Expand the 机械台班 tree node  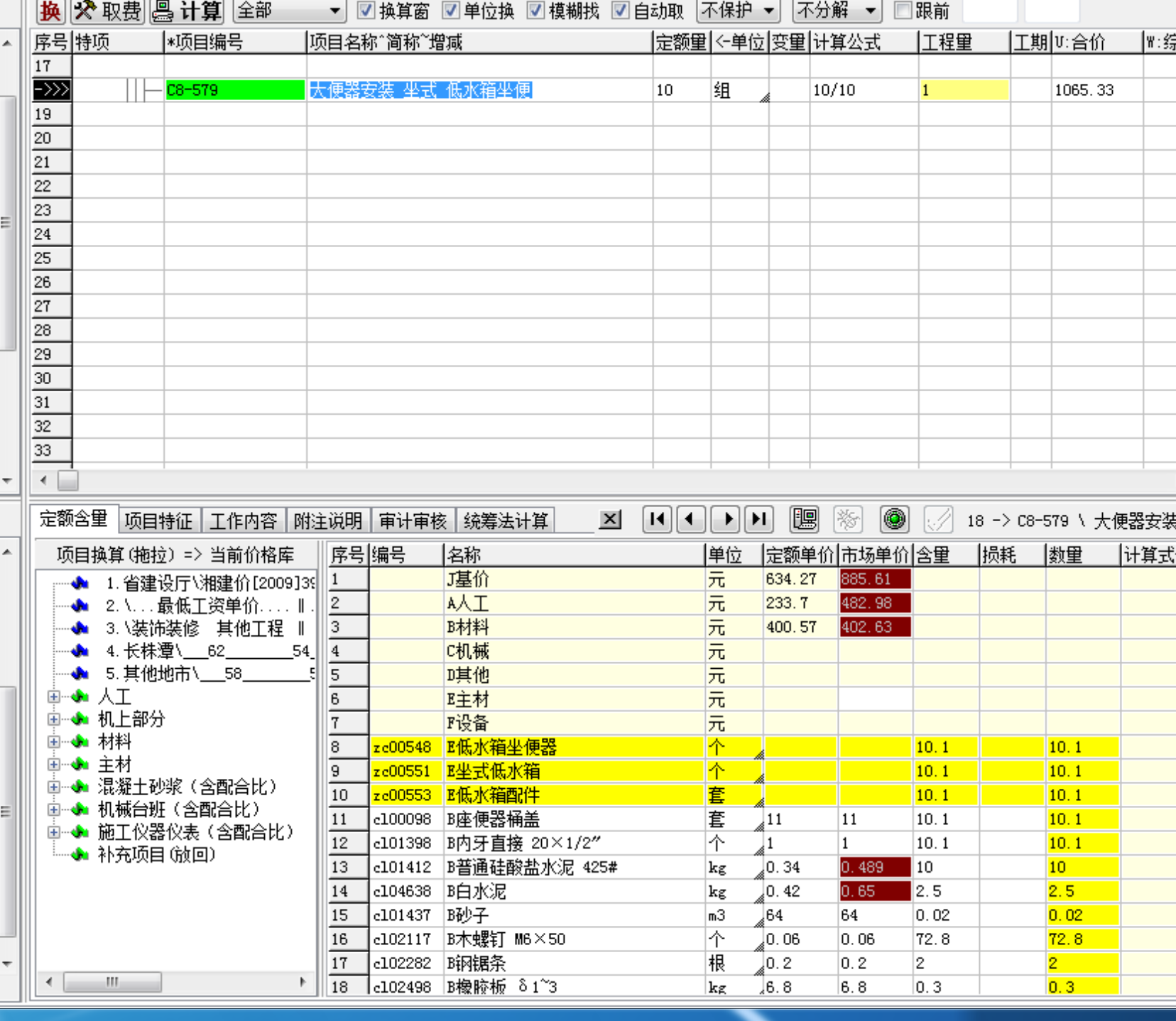click(54, 809)
